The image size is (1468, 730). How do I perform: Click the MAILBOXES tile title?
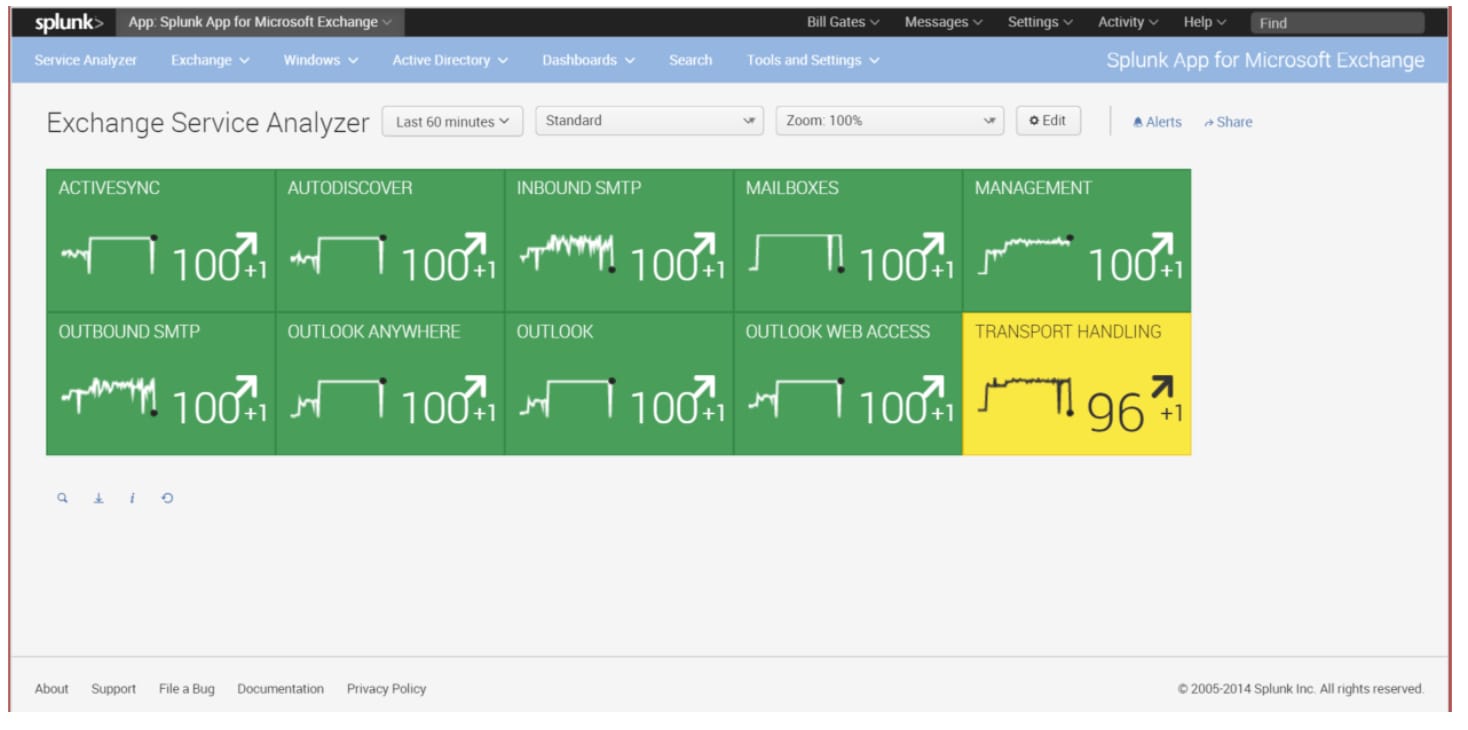click(x=792, y=188)
